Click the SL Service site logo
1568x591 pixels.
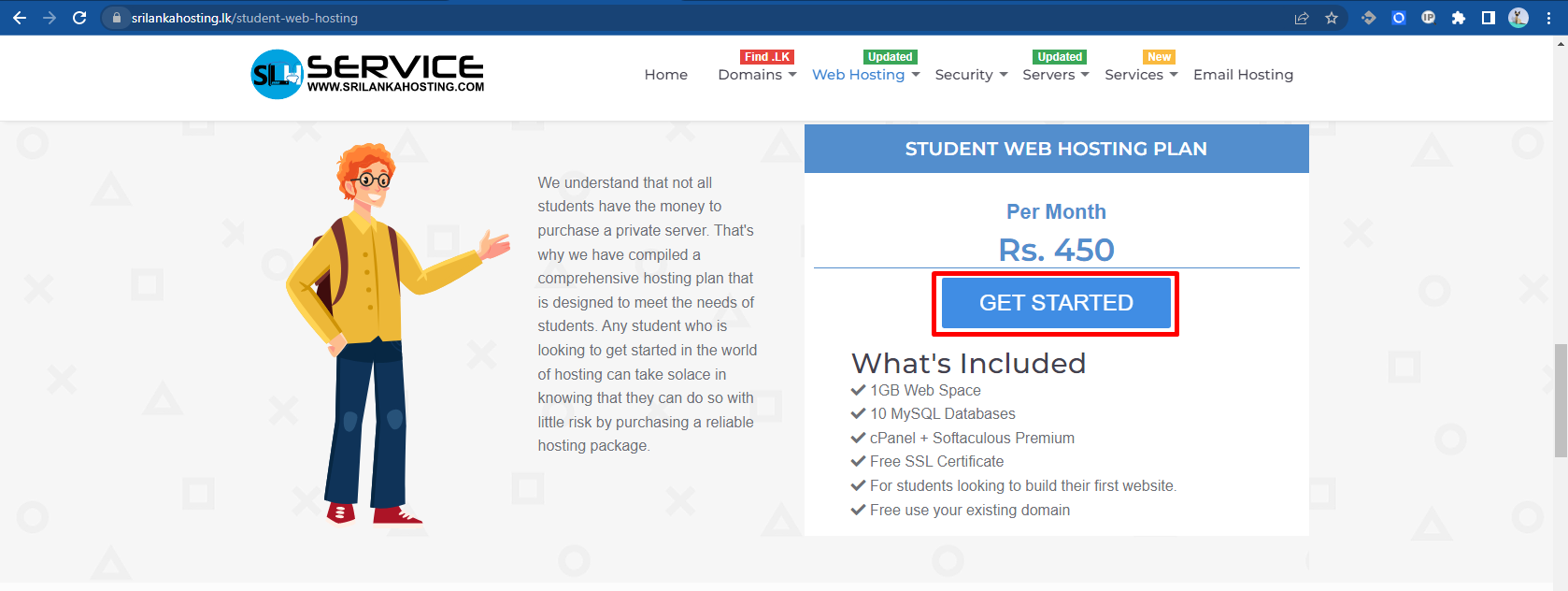365,74
